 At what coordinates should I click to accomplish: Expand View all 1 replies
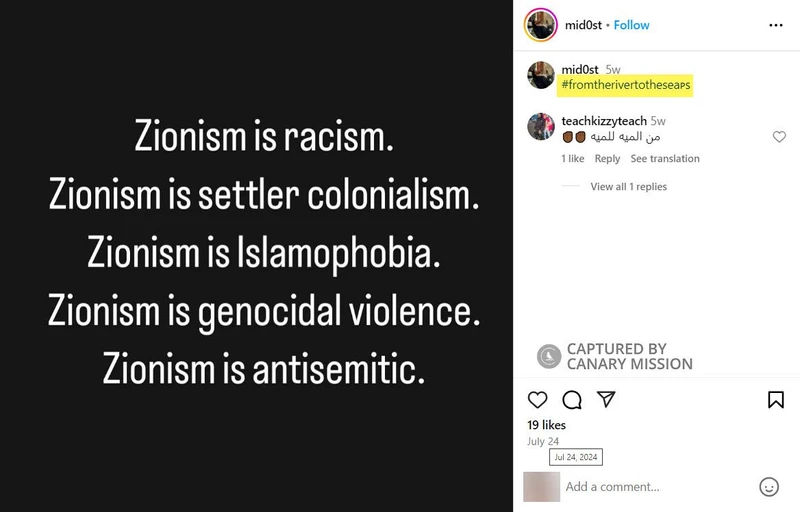(x=628, y=187)
